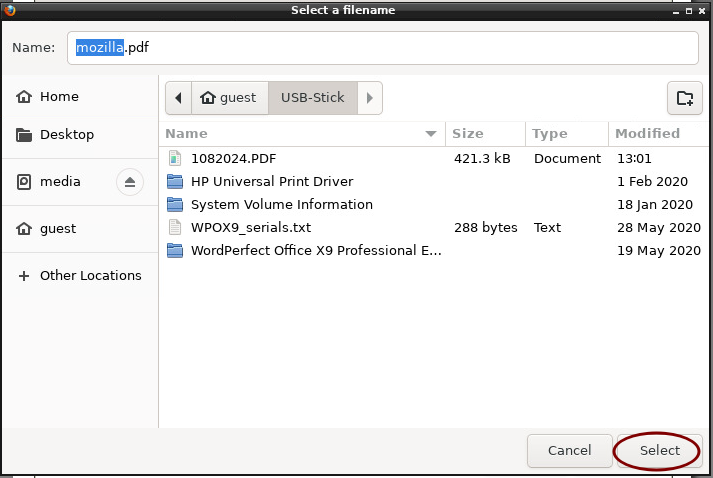Eject the media volume
The image size is (713, 478).
click(130, 182)
